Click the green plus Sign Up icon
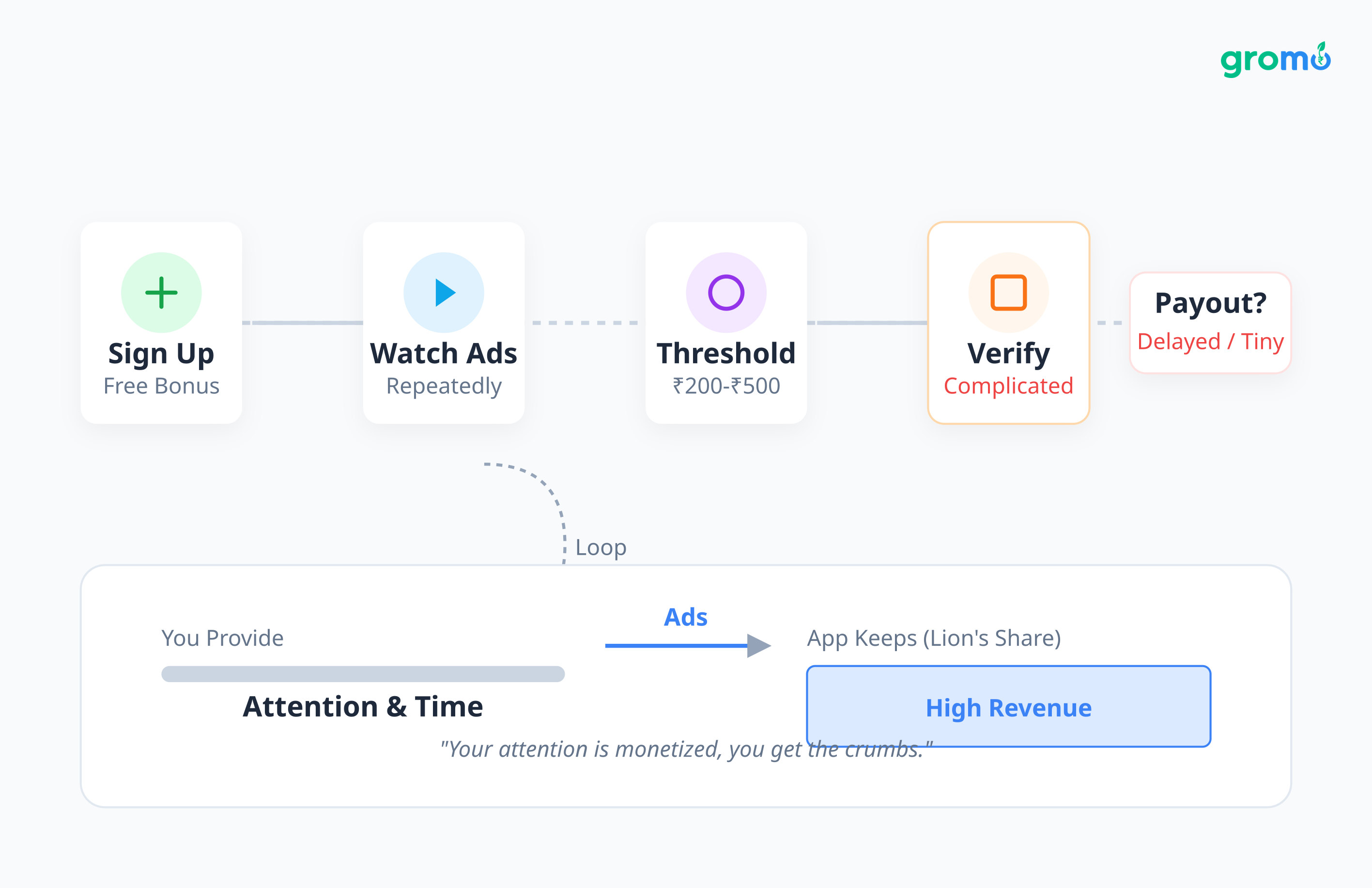 (x=161, y=292)
